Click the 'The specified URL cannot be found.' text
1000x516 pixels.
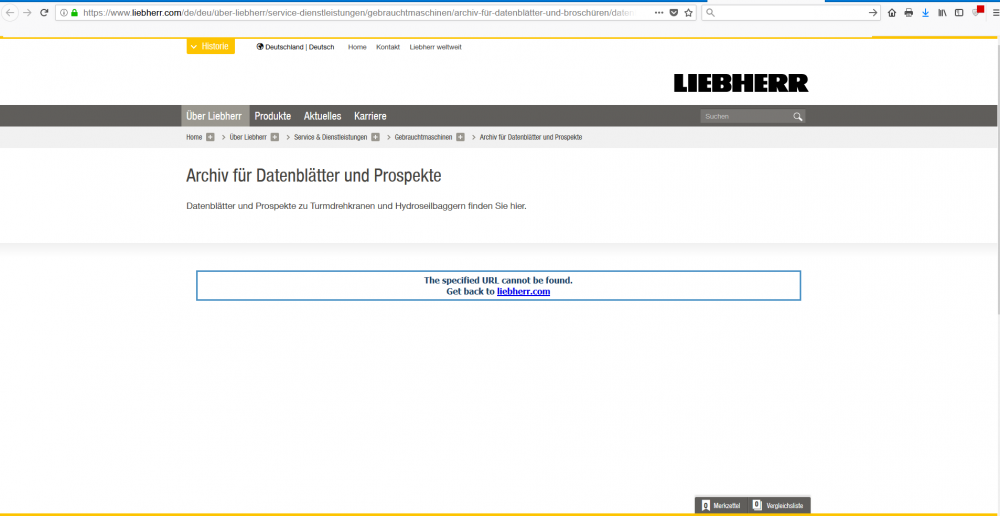(498, 280)
